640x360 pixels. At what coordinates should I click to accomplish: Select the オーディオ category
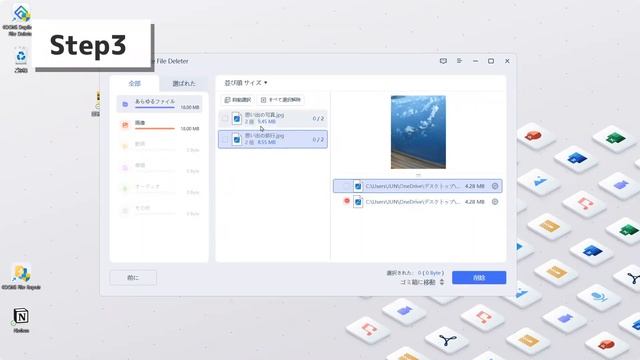[159, 189]
